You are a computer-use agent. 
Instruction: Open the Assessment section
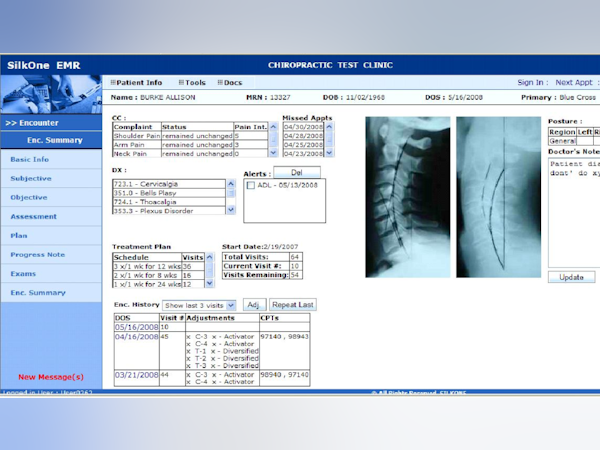click(x=51, y=217)
